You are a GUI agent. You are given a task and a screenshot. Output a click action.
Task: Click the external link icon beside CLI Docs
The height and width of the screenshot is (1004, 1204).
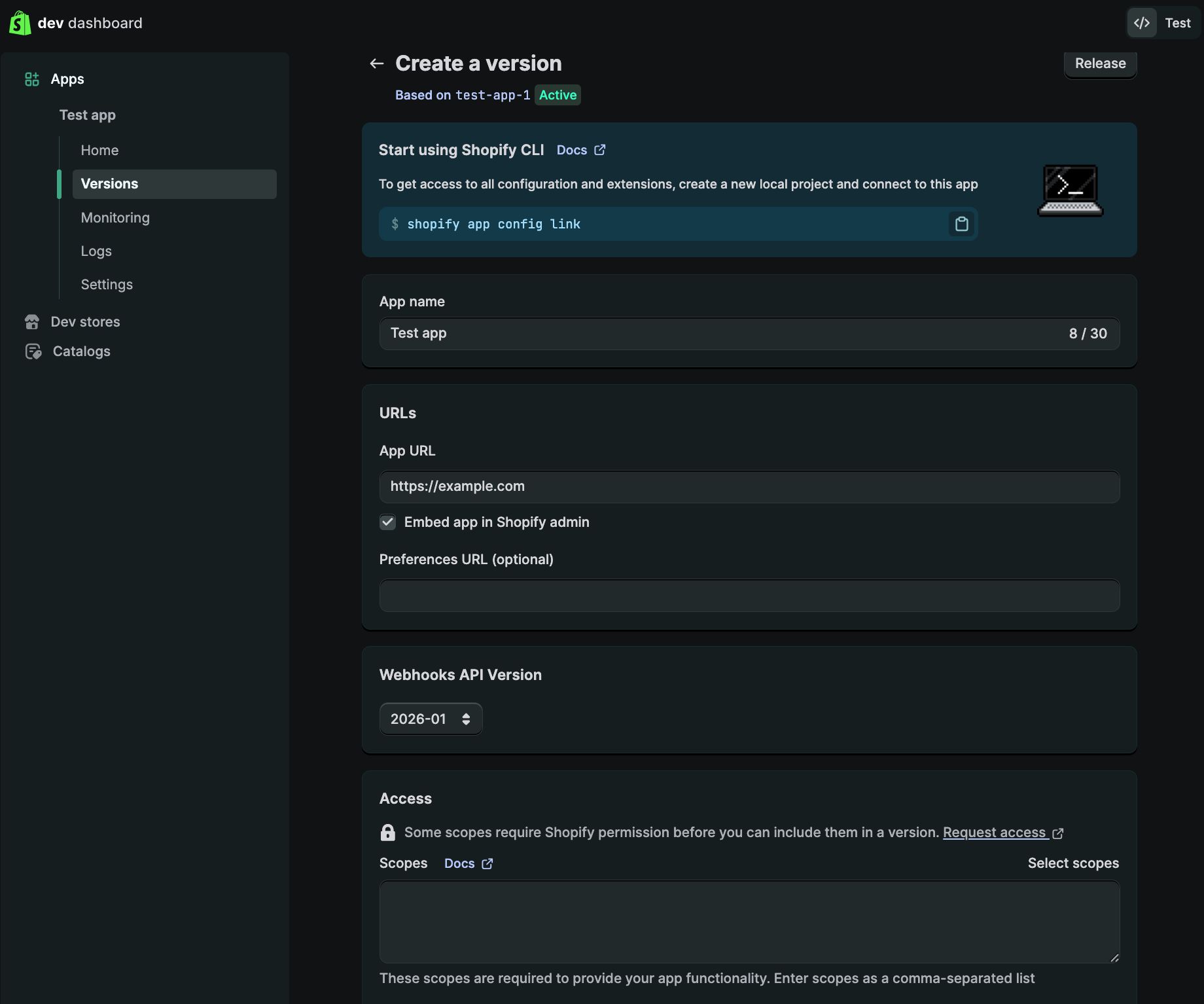[600, 150]
